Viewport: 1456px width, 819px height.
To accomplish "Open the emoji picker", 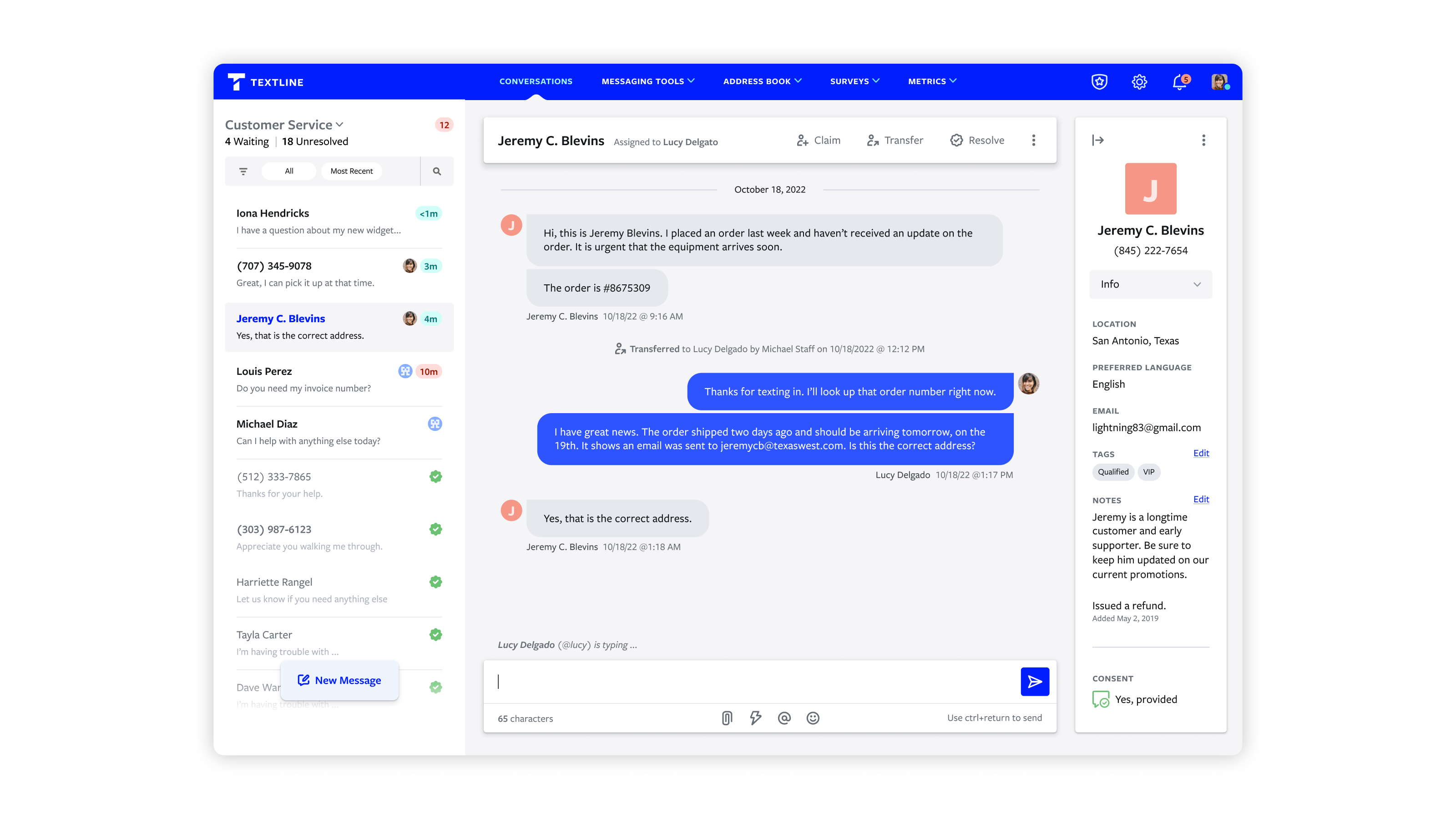I will [x=813, y=718].
